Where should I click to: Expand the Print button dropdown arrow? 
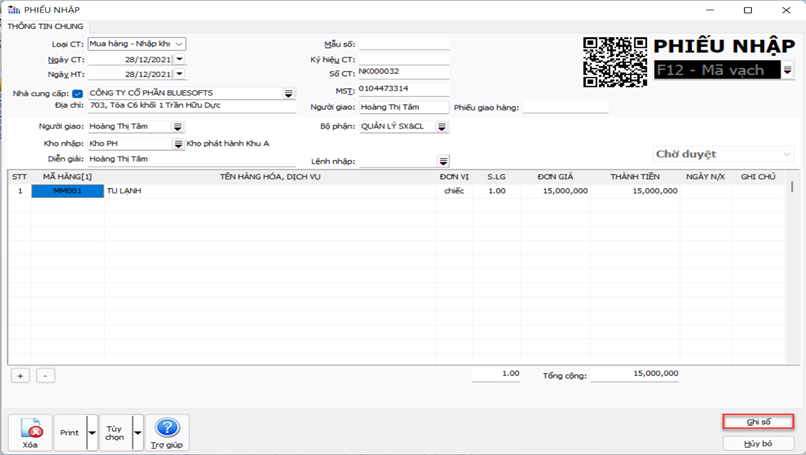click(x=92, y=433)
